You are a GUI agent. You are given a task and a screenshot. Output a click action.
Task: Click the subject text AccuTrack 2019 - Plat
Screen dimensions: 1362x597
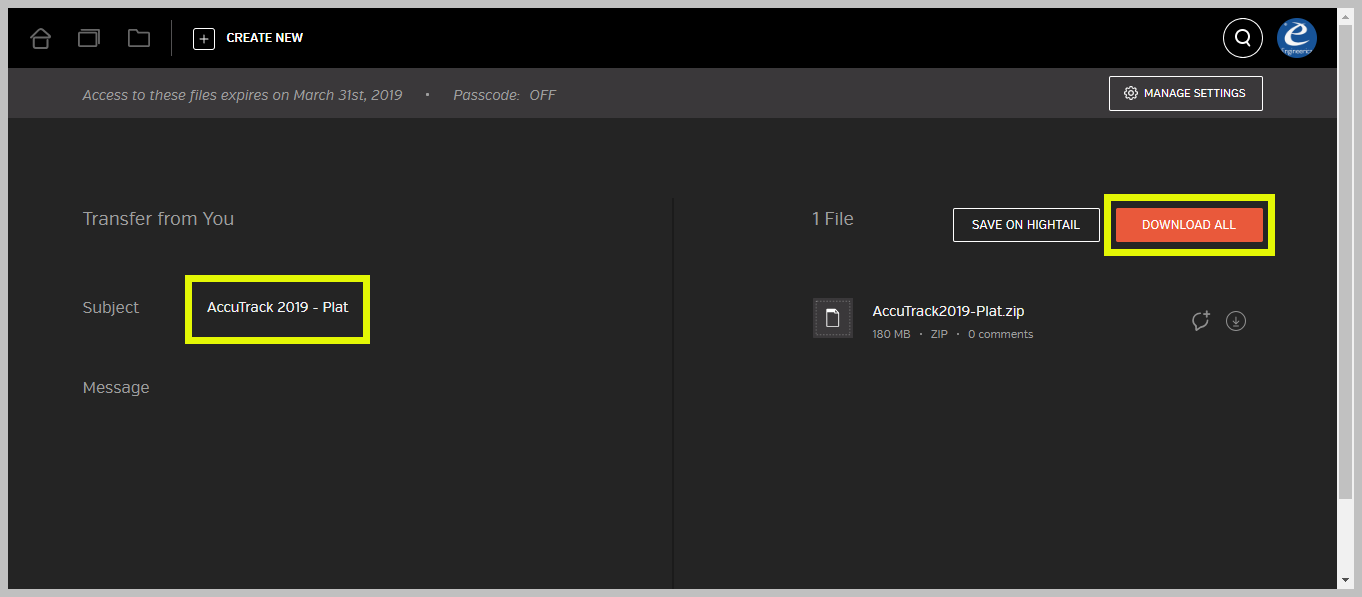[x=278, y=307]
